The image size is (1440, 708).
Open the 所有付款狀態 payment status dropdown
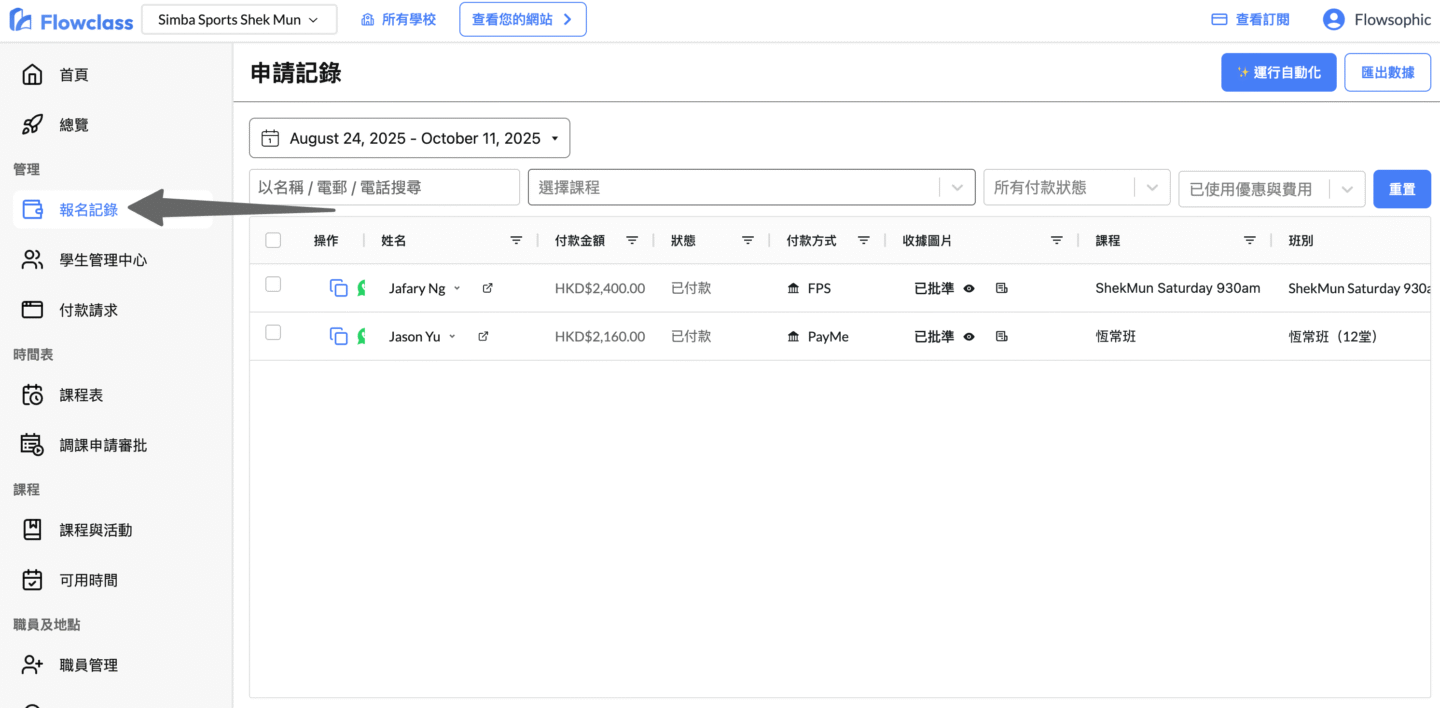(x=1076, y=187)
